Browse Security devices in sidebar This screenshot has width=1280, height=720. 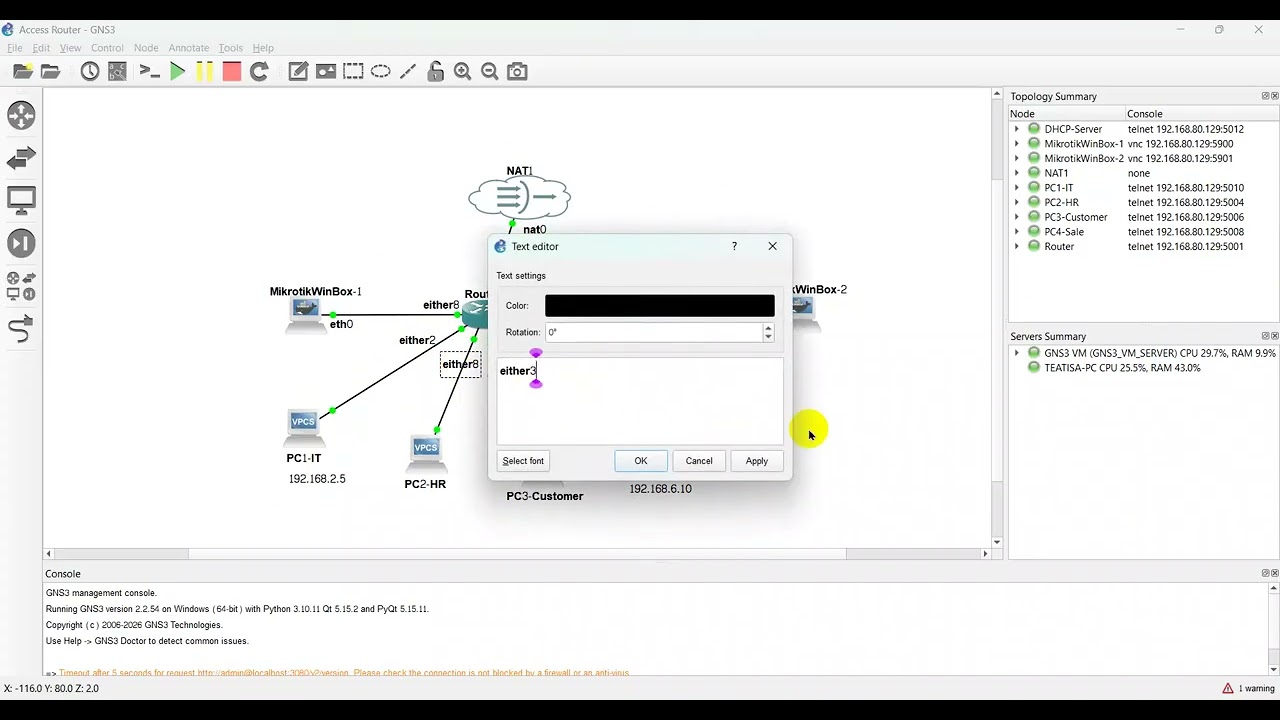pos(21,243)
